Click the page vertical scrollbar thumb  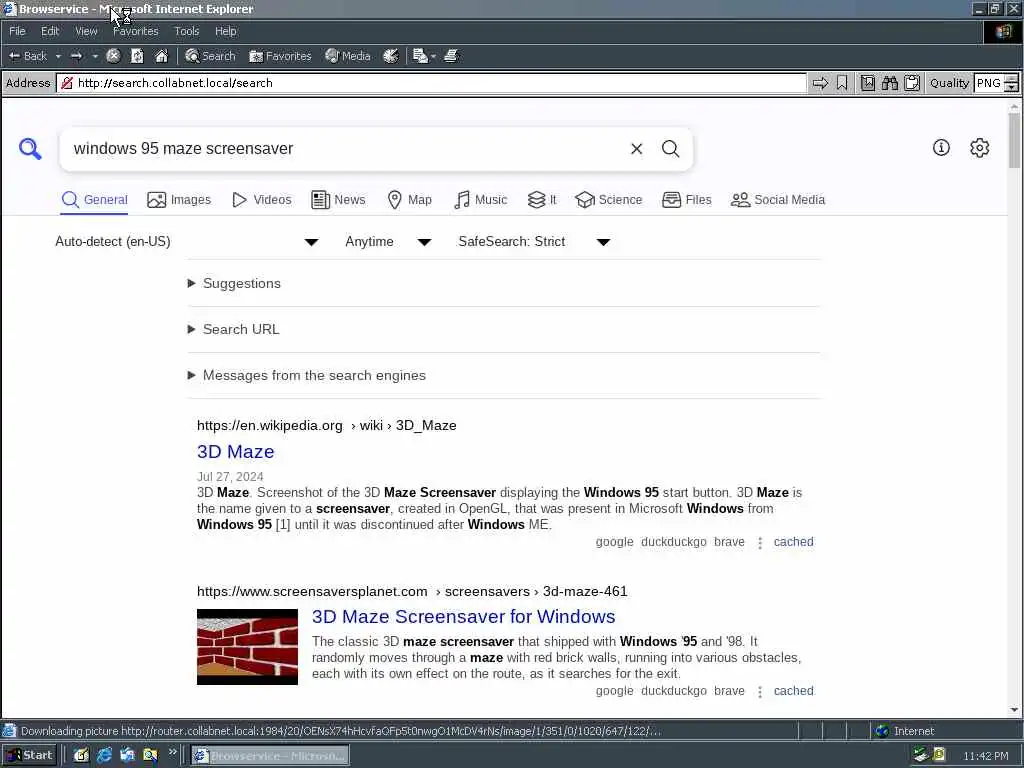tap(1014, 140)
